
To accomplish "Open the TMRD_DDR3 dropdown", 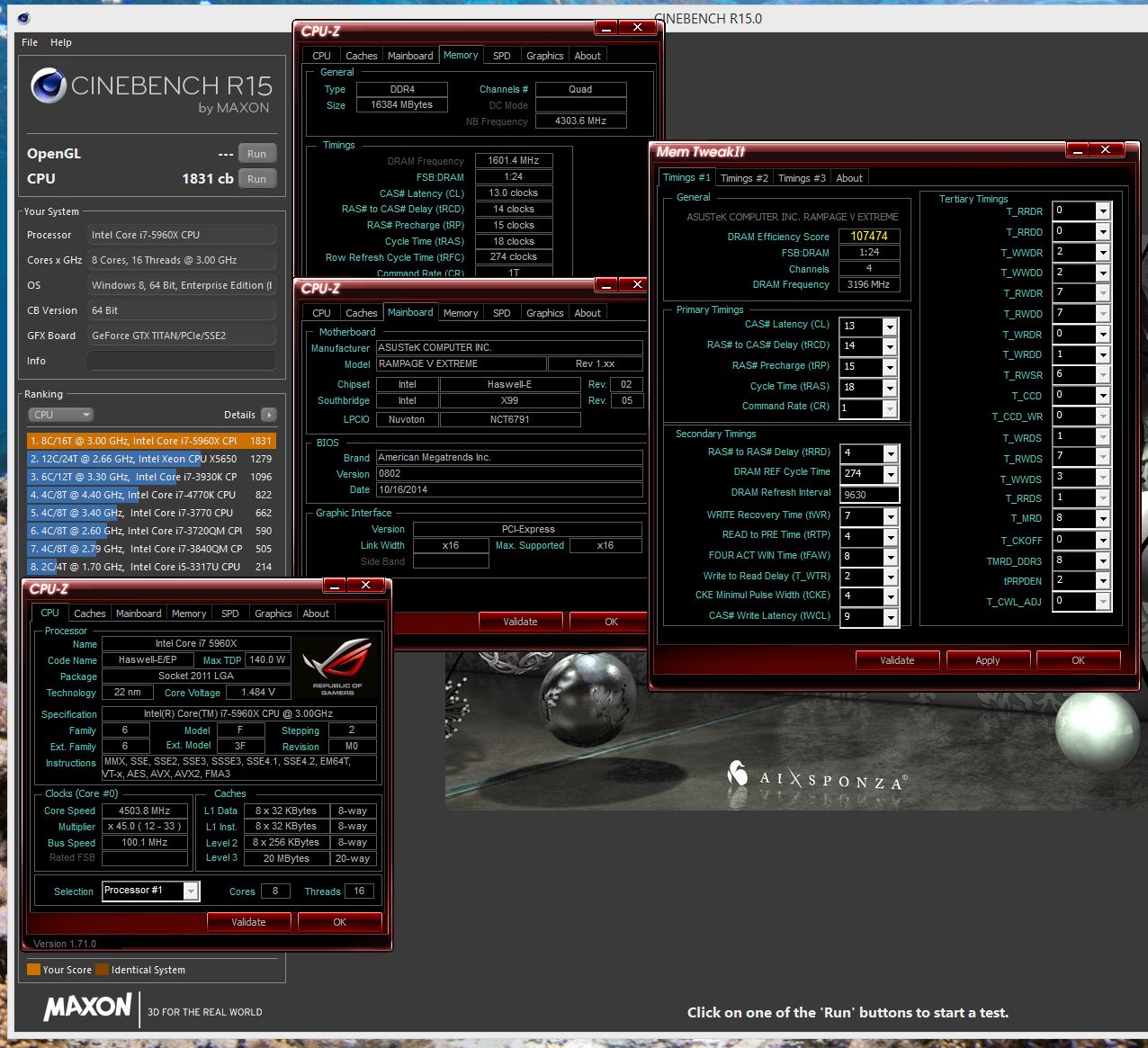I will pyautogui.click(x=1102, y=560).
